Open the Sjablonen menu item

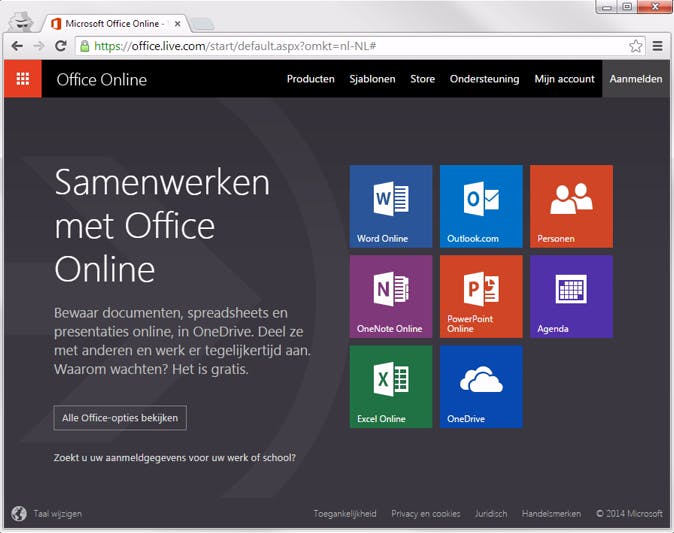(372, 79)
